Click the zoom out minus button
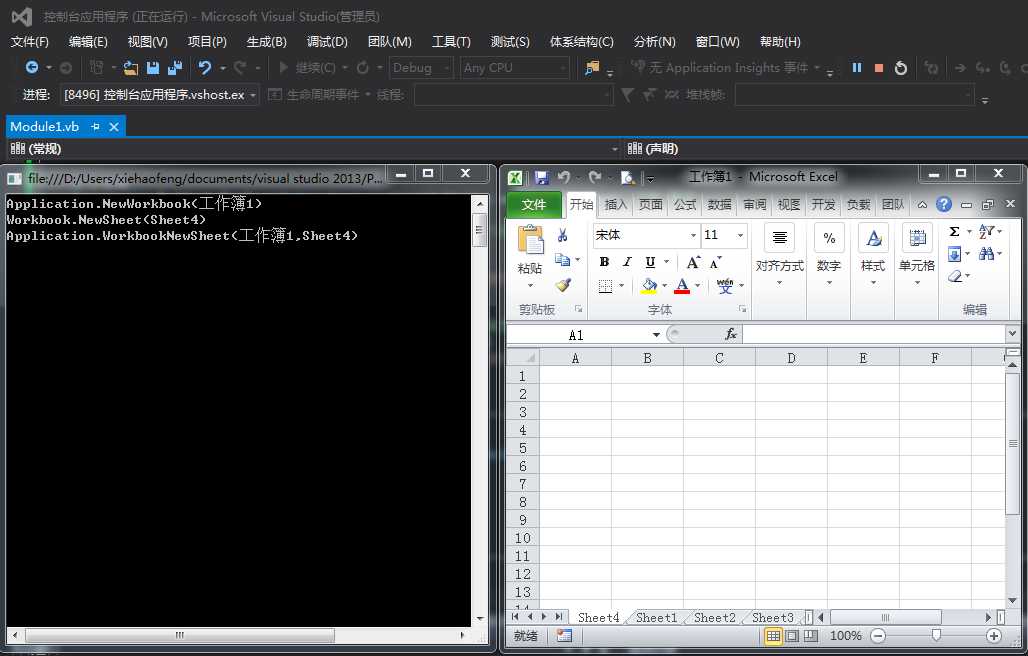This screenshot has width=1028, height=656. [878, 635]
